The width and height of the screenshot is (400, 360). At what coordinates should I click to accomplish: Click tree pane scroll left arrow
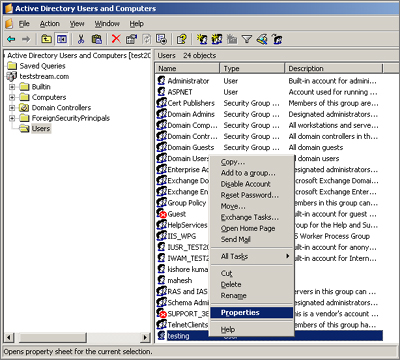(x=9, y=337)
